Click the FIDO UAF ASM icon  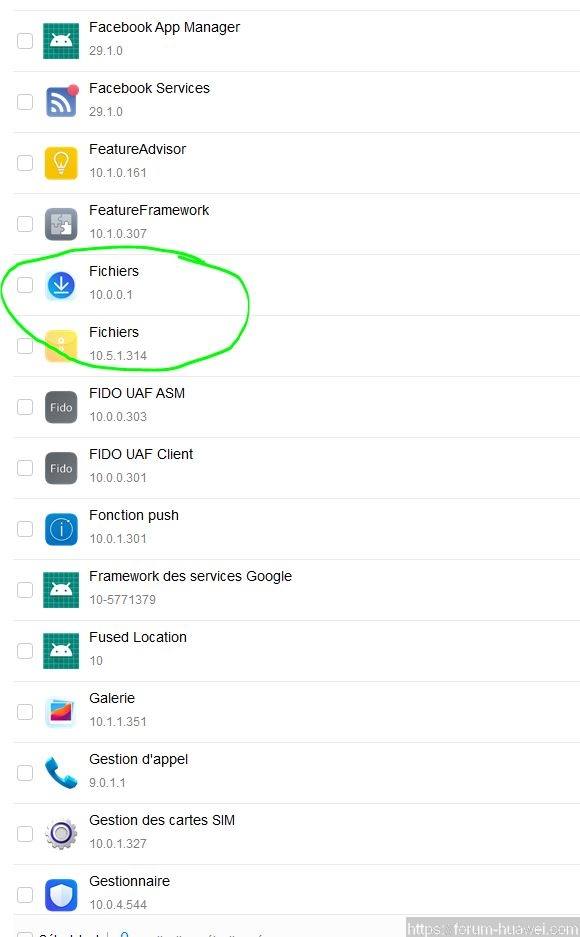61,407
